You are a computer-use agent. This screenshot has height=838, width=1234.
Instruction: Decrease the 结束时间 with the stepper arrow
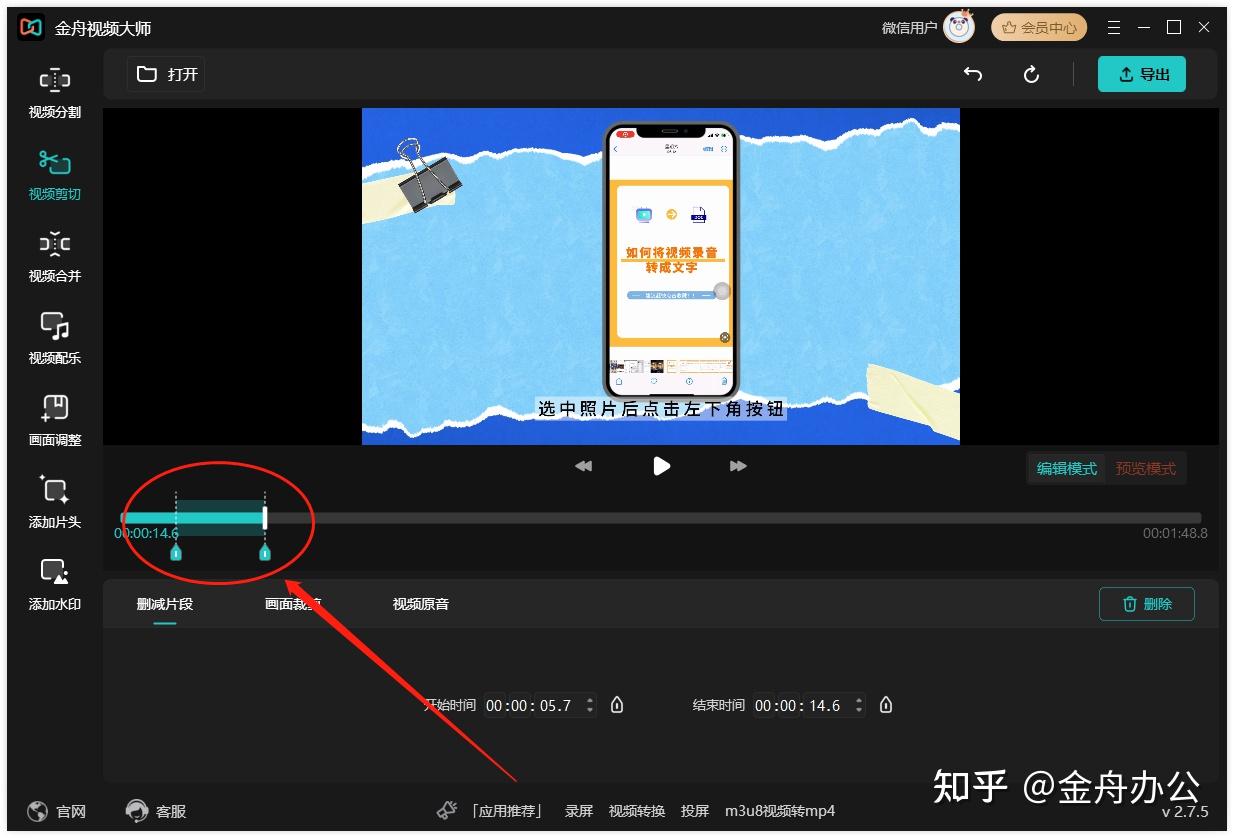point(861,710)
